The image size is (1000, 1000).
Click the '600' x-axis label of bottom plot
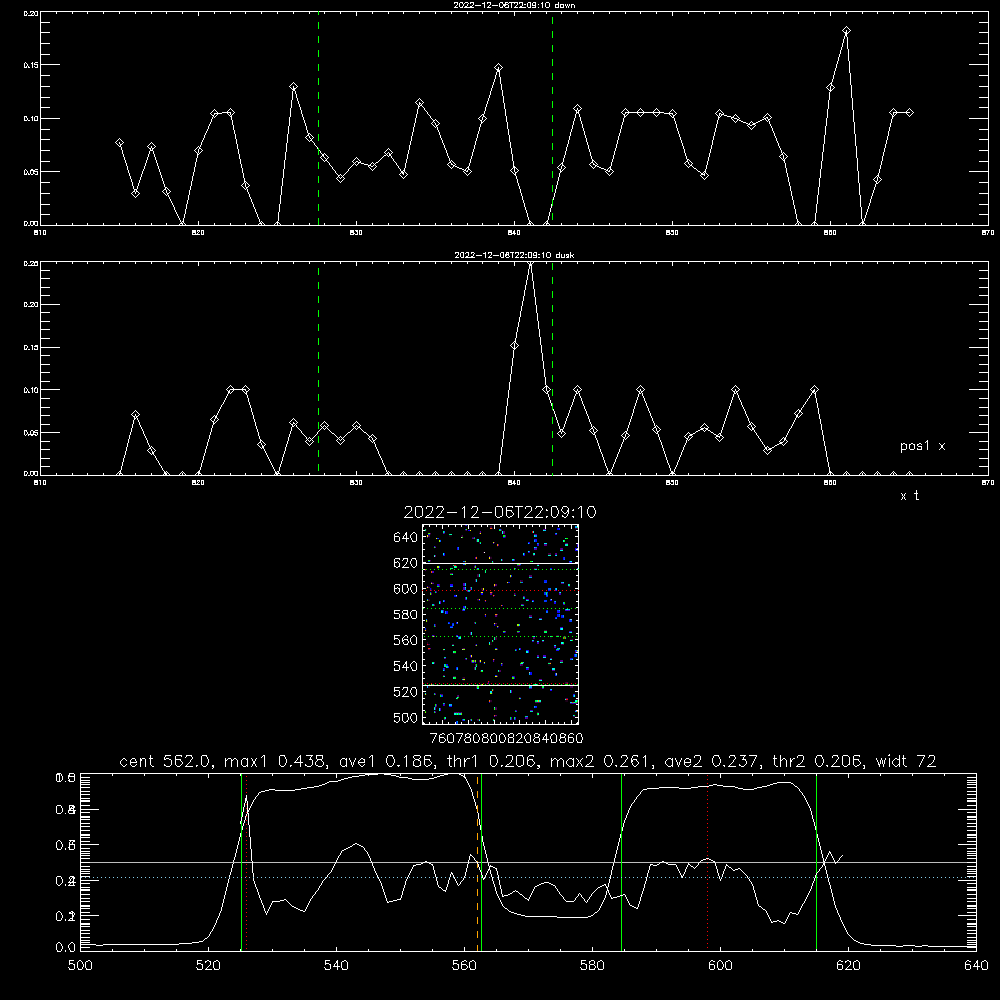(x=720, y=965)
